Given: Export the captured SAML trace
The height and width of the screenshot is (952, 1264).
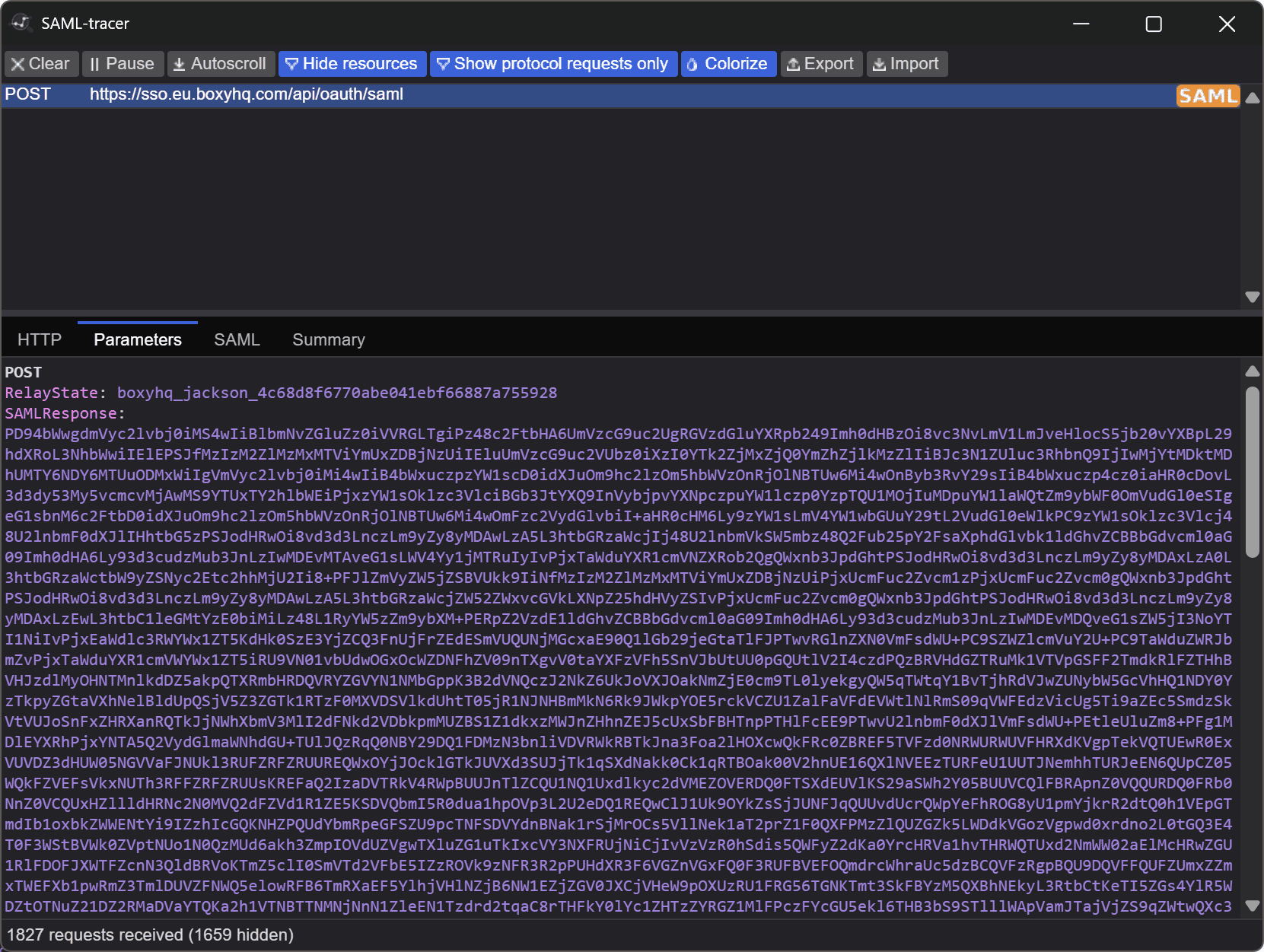Looking at the screenshot, I should 821,64.
